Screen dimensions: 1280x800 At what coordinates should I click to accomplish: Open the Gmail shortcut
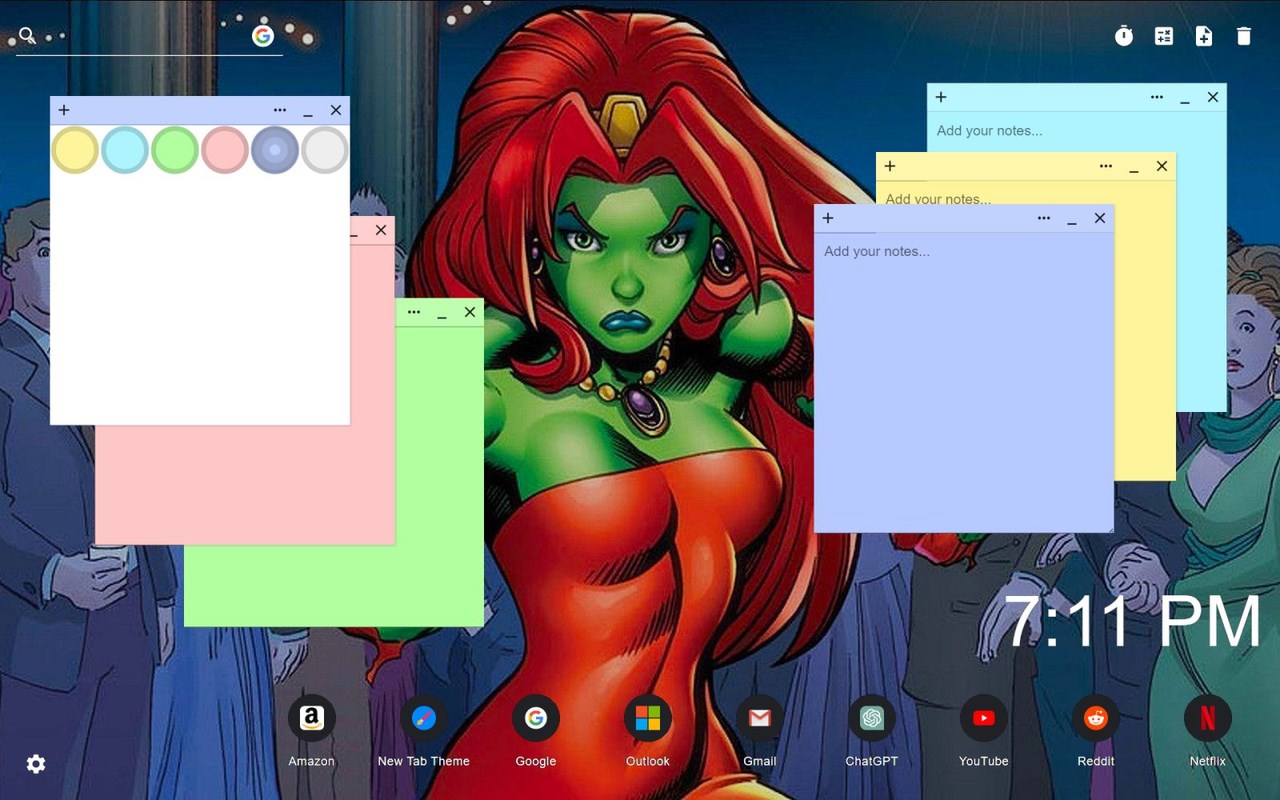(x=760, y=718)
